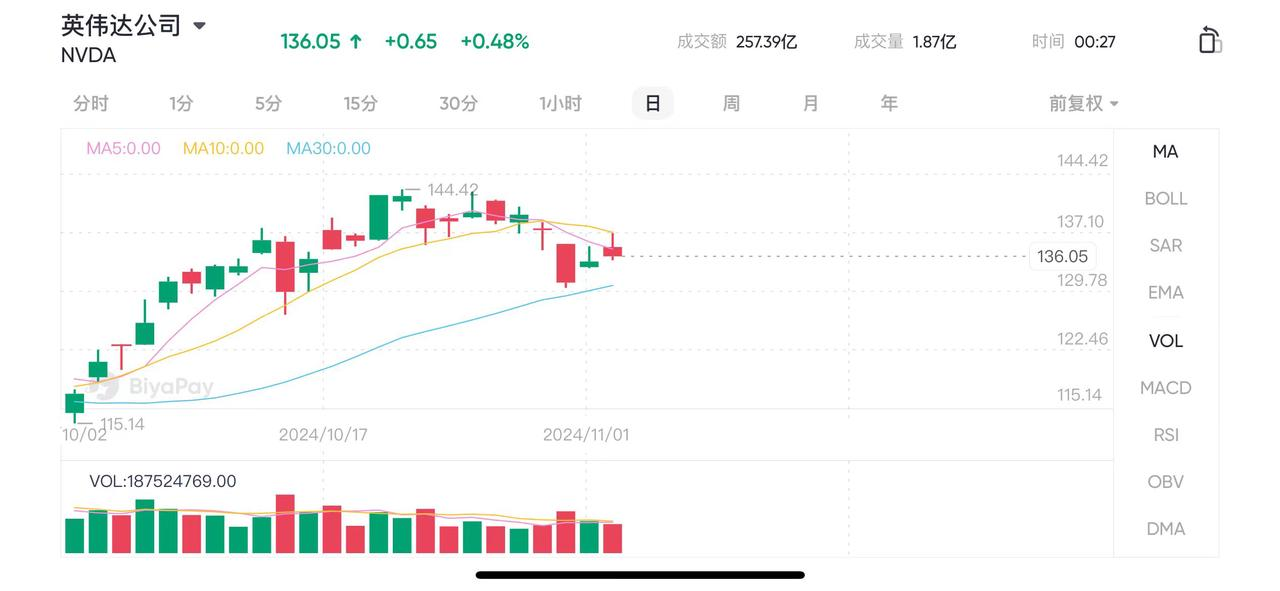This screenshot has height=591, width=1280.
Task: Click the 144.42 high price candle
Action: click(x=402, y=198)
